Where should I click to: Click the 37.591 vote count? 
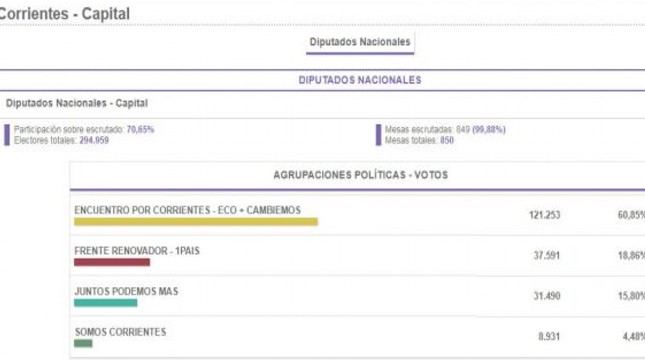coord(547,255)
